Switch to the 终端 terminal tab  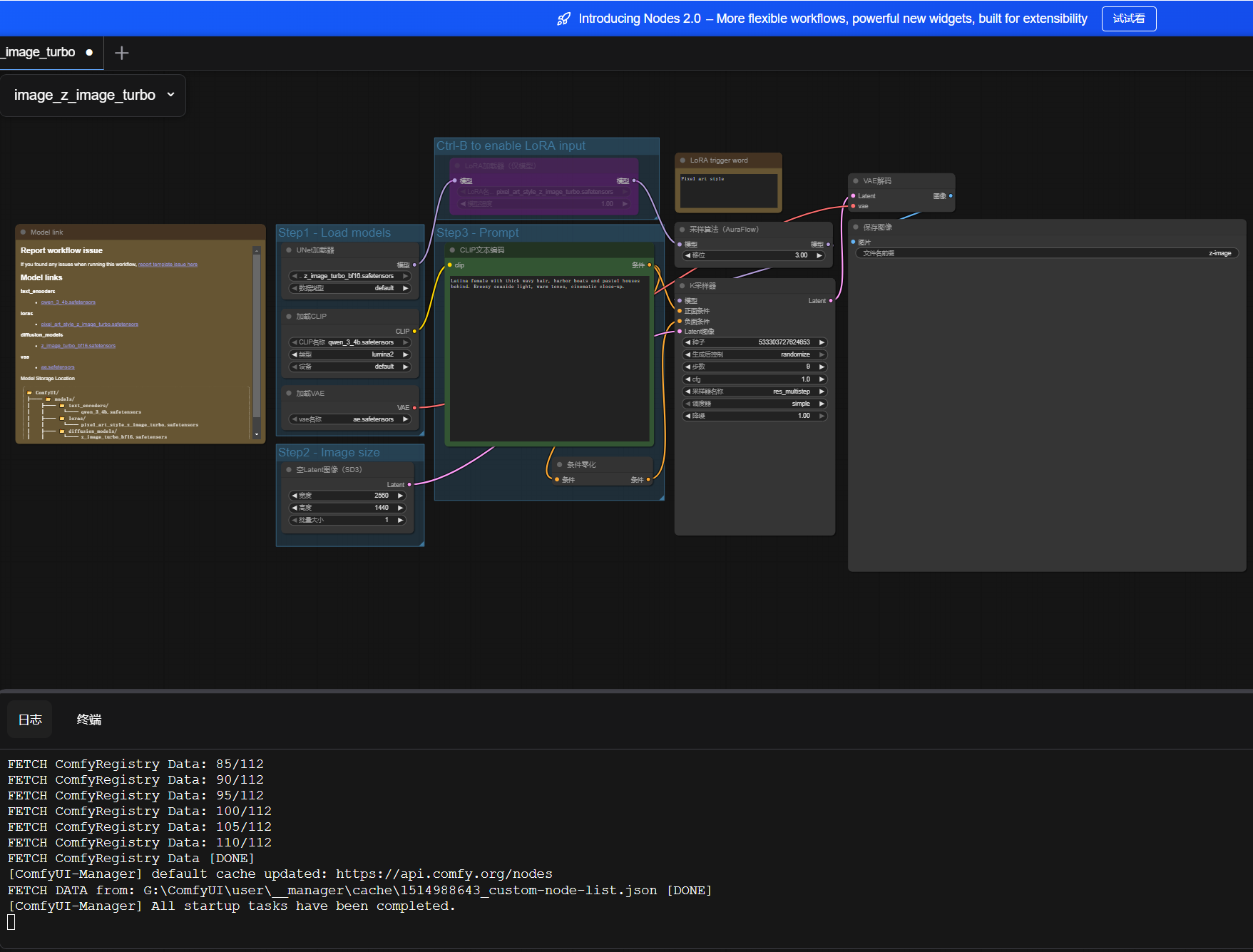point(89,720)
